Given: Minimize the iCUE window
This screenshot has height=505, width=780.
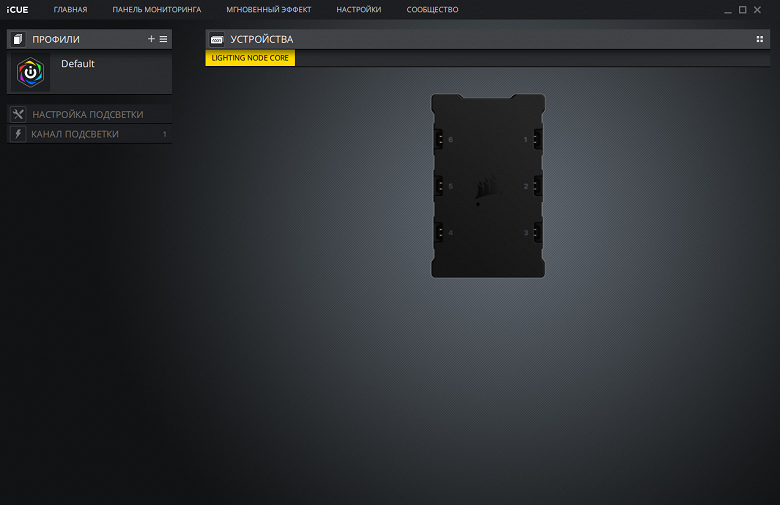Looking at the screenshot, I should (x=728, y=10).
